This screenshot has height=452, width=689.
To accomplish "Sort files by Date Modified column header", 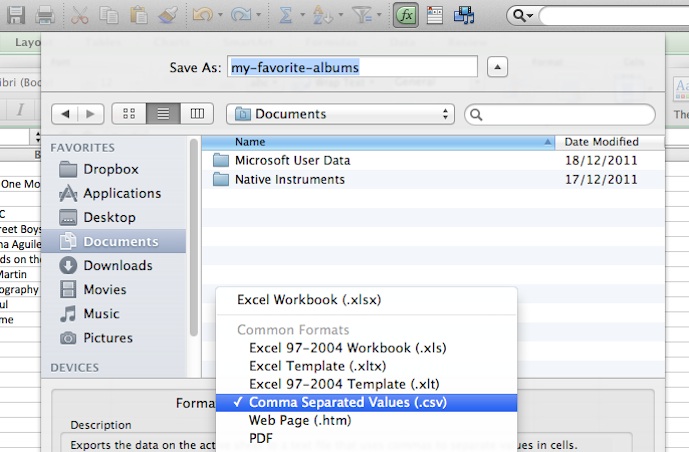I will [x=609, y=142].
